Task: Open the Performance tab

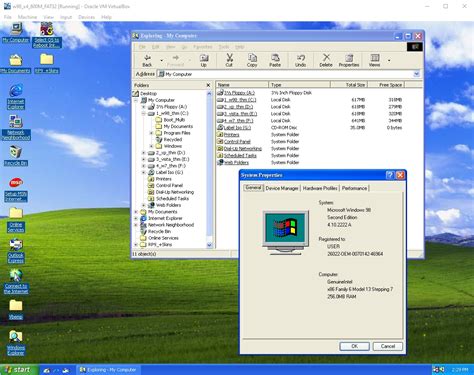Action: click(x=354, y=188)
